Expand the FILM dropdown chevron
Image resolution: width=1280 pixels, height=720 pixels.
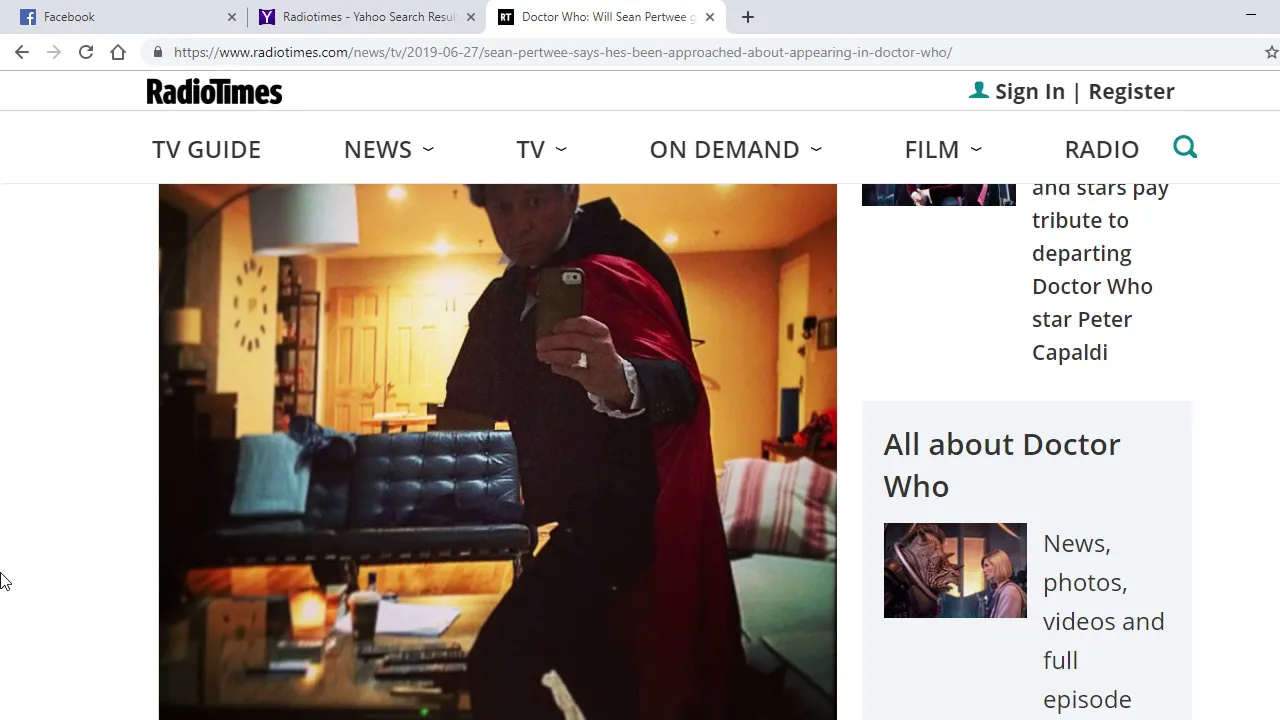point(976,149)
